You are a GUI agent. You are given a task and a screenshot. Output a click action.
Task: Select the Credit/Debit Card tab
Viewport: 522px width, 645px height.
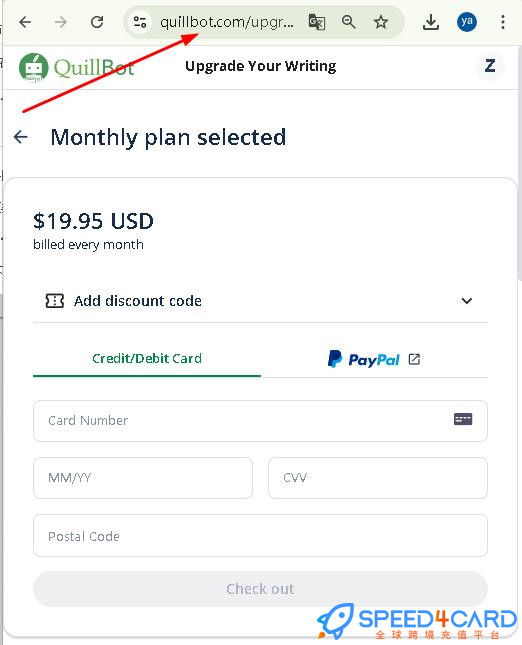pyautogui.click(x=147, y=359)
